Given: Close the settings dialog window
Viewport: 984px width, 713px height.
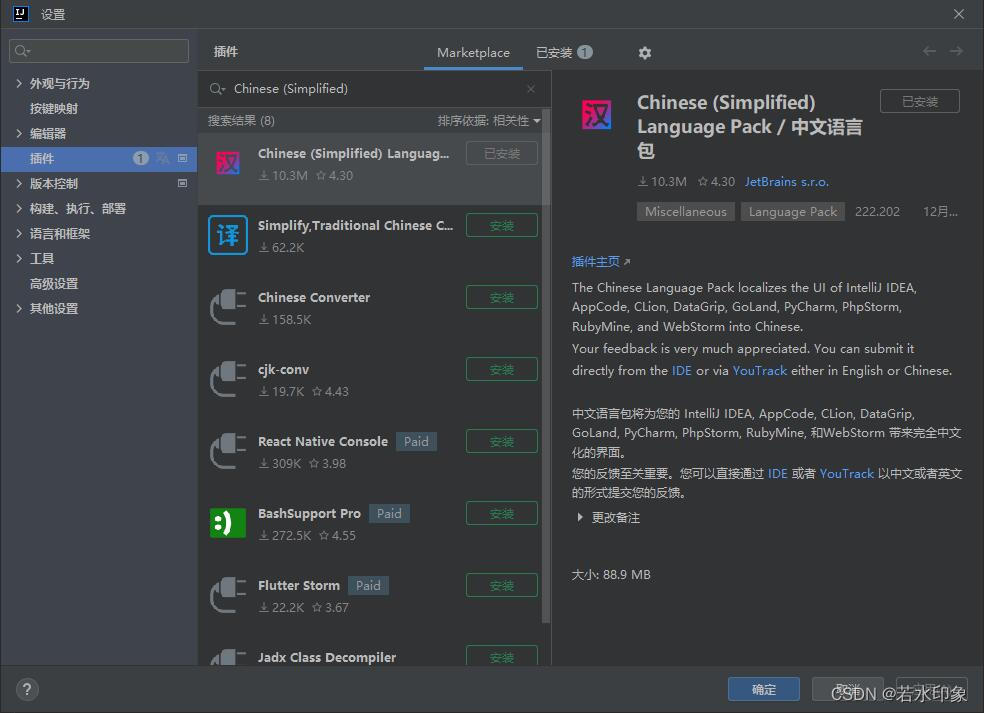Looking at the screenshot, I should pos(958,14).
